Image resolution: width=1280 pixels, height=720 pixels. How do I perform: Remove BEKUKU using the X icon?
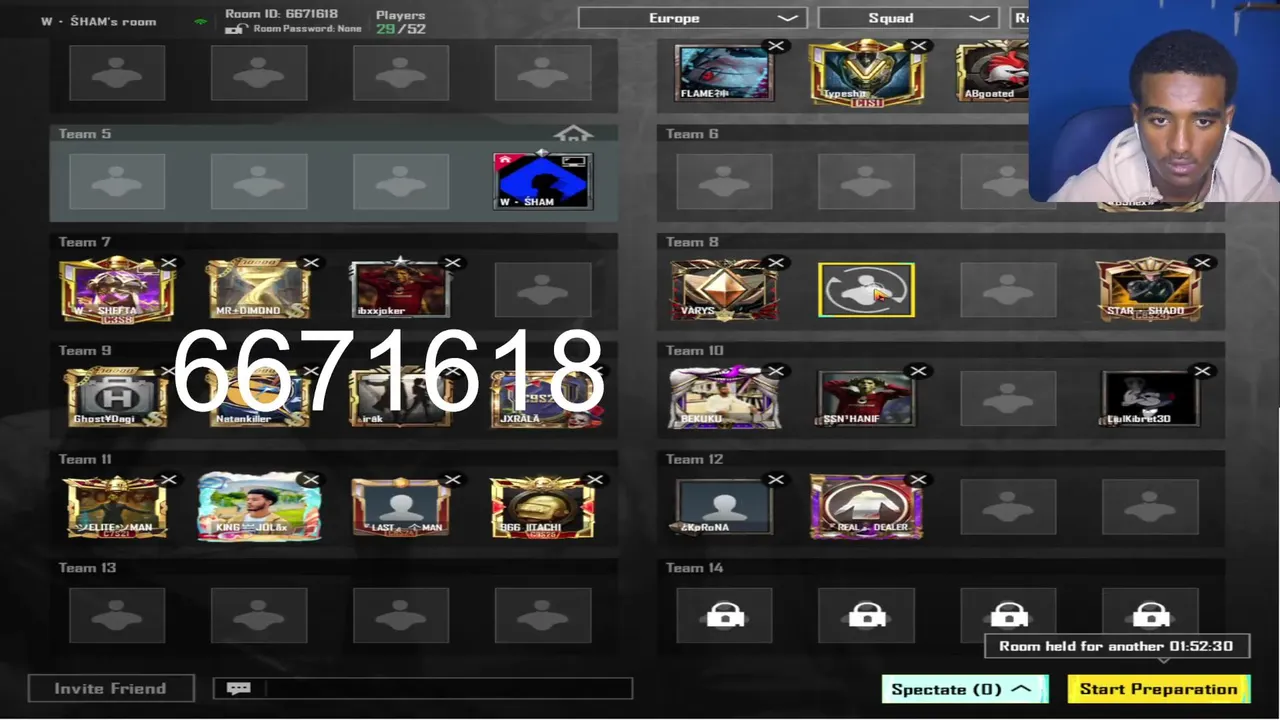(x=776, y=371)
